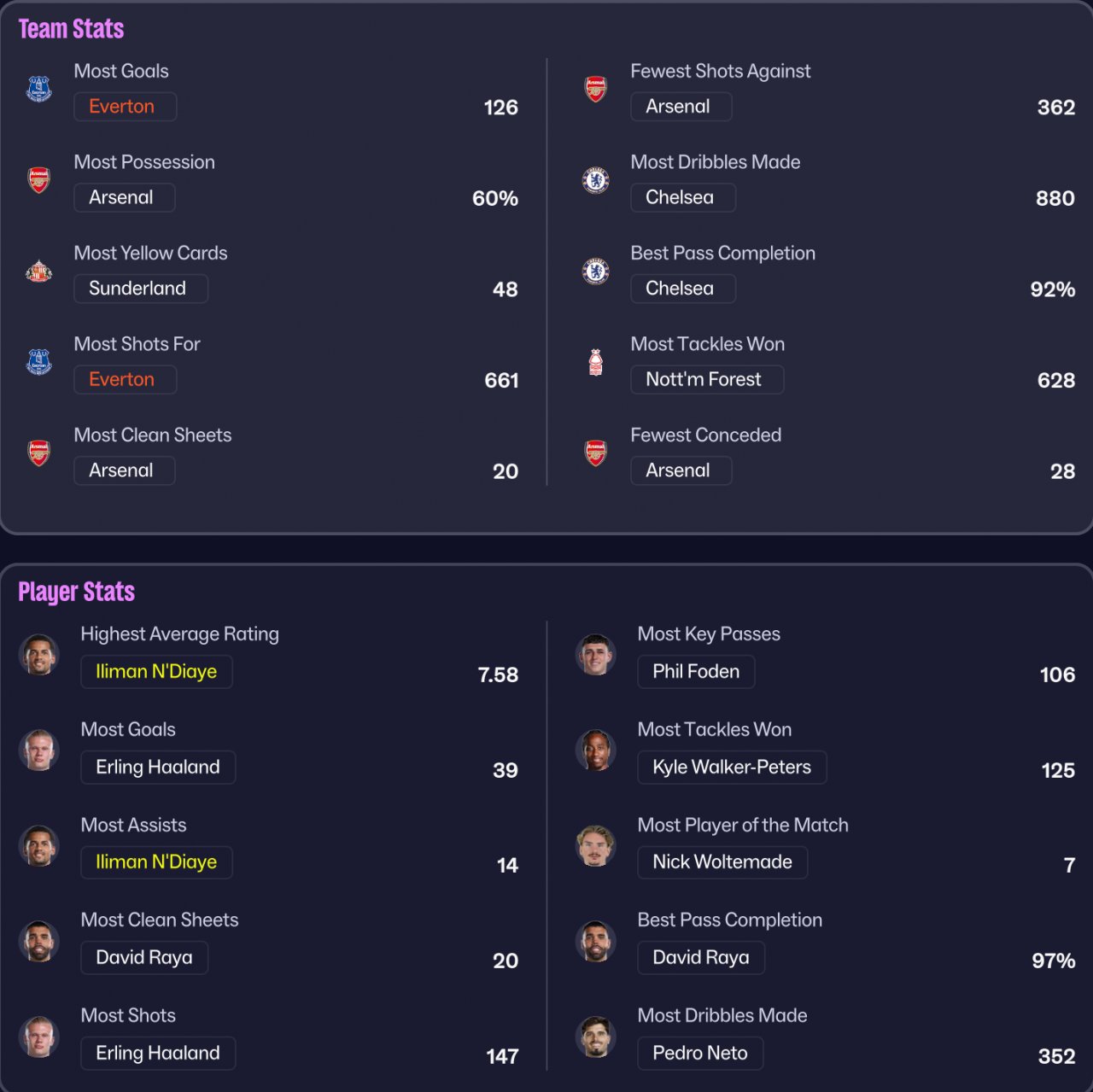Image resolution: width=1093 pixels, height=1092 pixels.
Task: Open Nott'm Forest team name button
Action: 706,380
